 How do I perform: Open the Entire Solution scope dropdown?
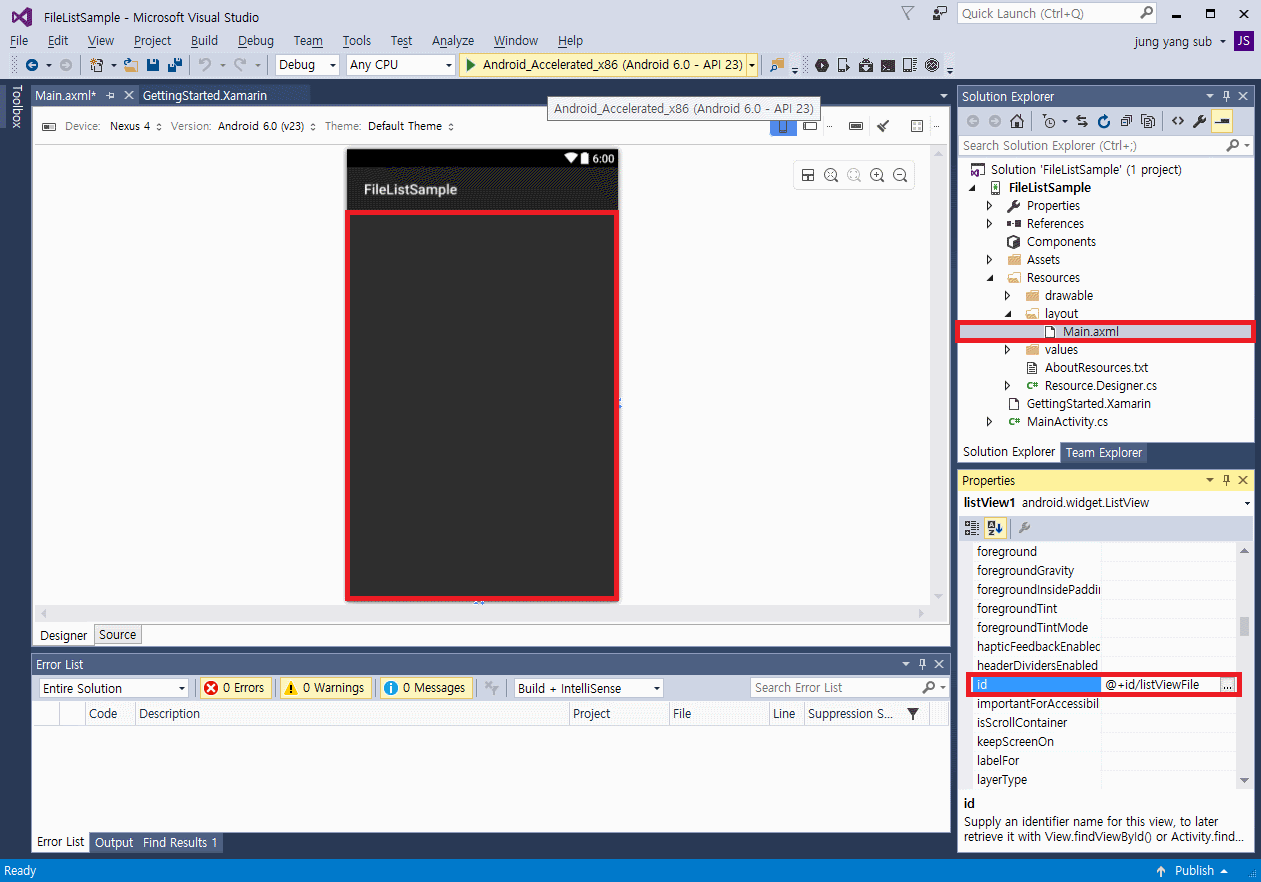(113, 688)
